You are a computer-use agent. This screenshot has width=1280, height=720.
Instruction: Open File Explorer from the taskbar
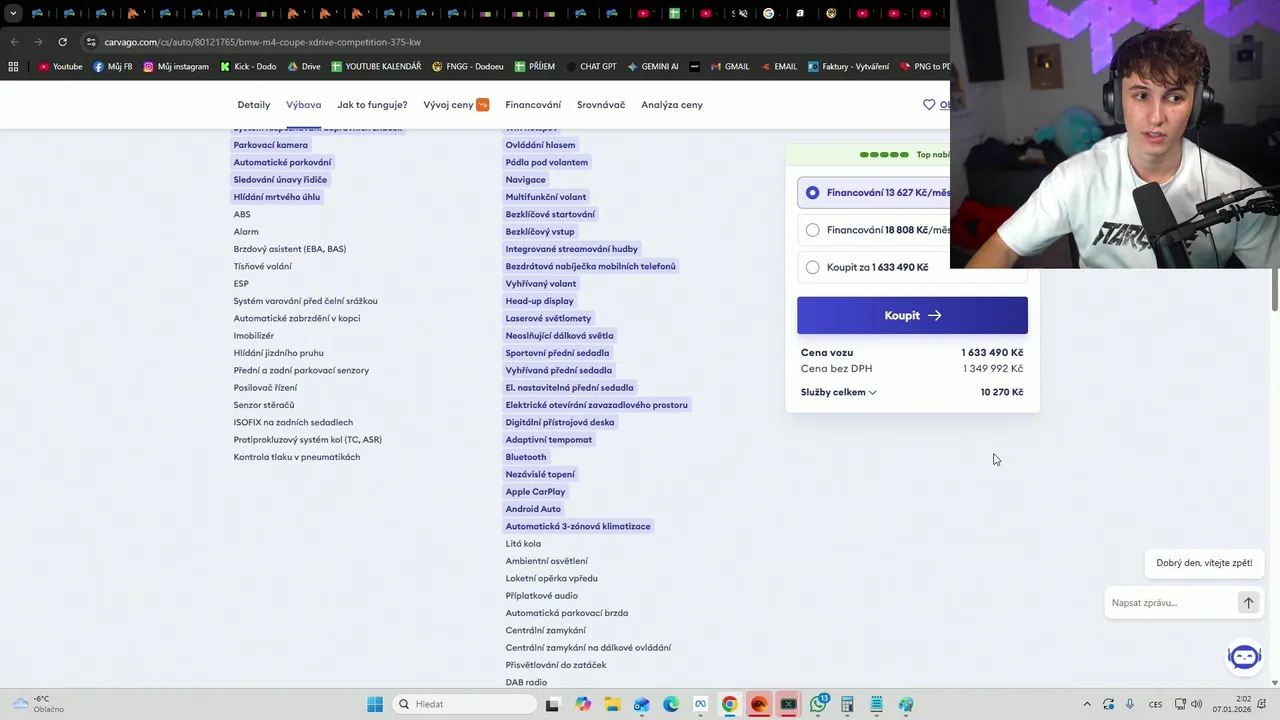pos(612,704)
